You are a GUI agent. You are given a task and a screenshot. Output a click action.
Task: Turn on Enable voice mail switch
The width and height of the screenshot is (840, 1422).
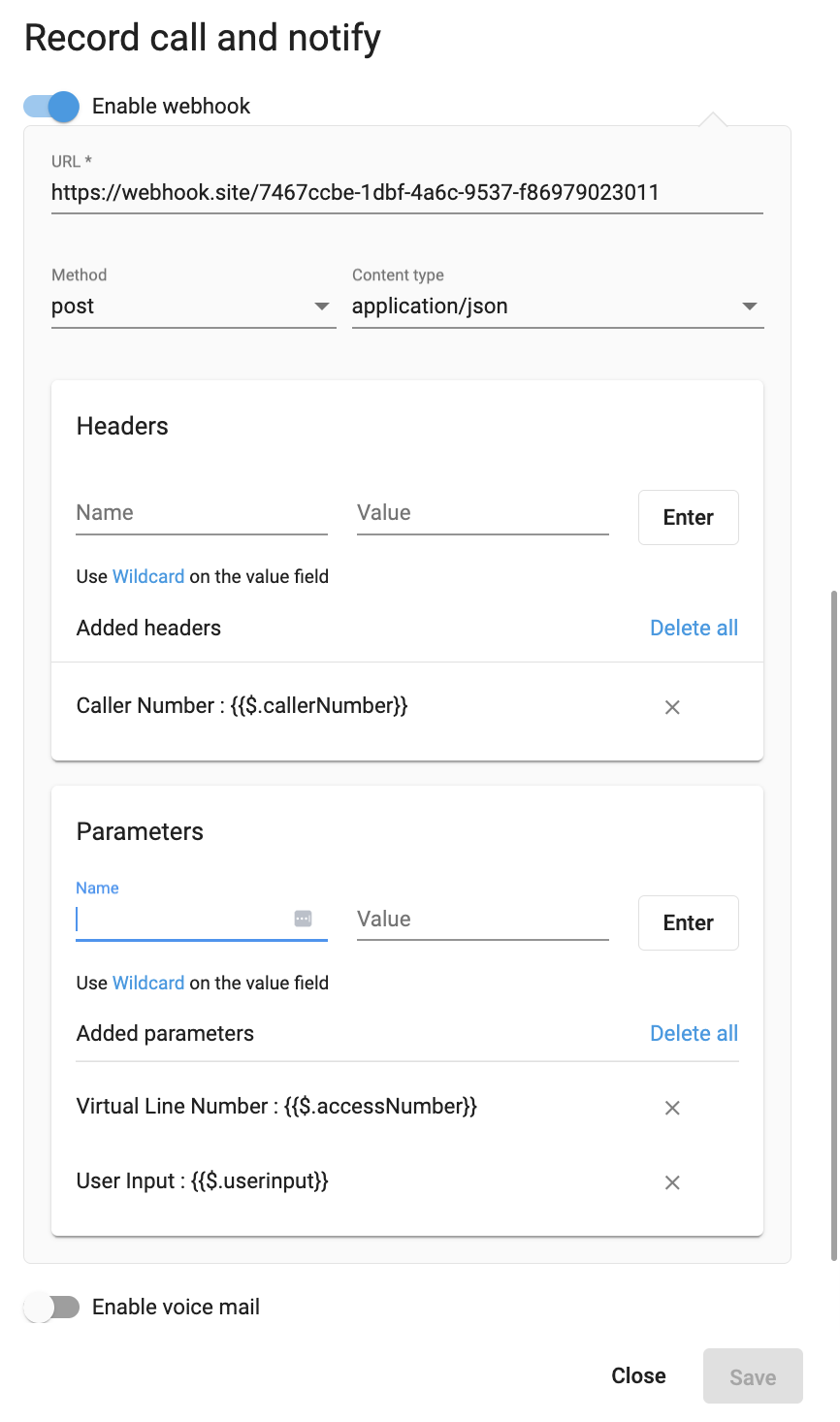pyautogui.click(x=51, y=1308)
